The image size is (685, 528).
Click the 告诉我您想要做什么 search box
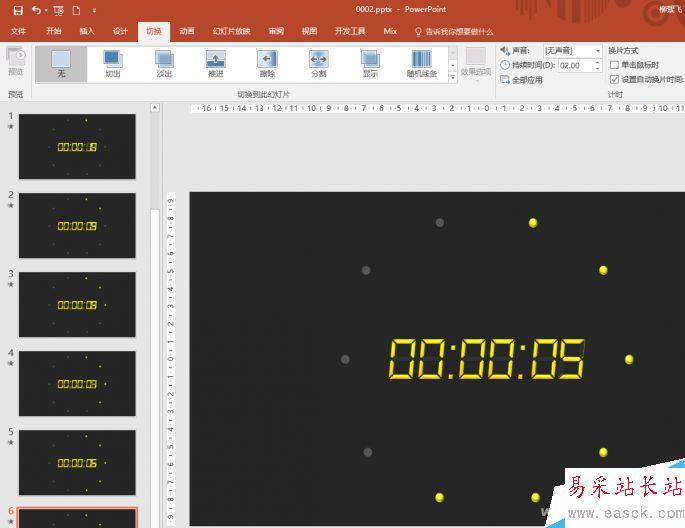454,32
